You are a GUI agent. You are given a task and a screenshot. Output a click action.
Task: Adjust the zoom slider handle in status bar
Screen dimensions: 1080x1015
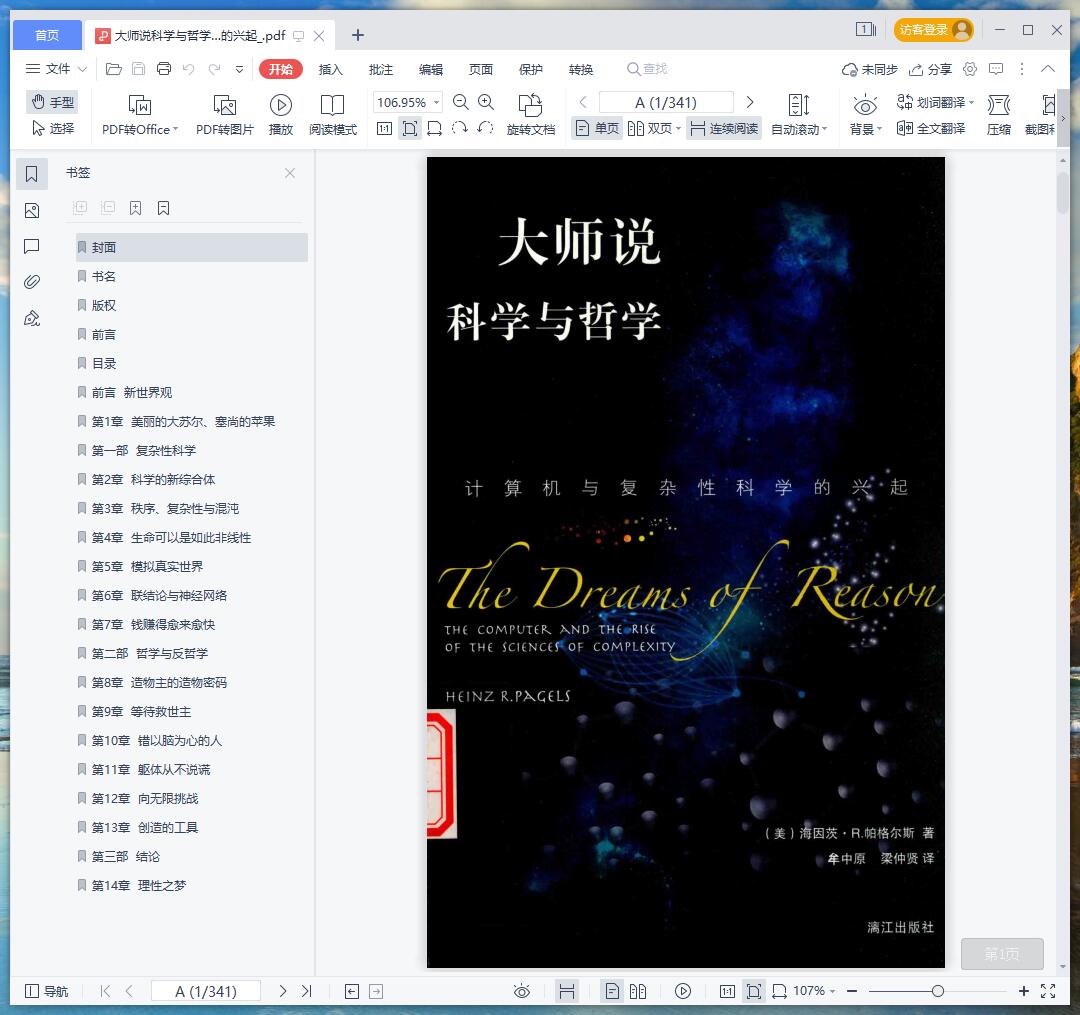coord(937,991)
